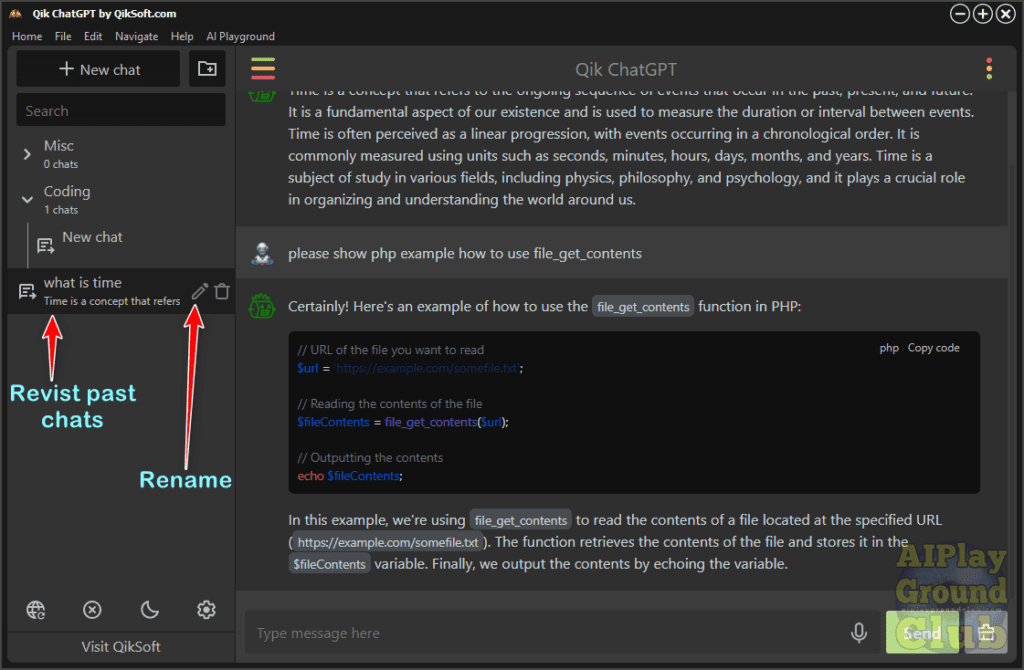Close the Qik ChatGPT window
The height and width of the screenshot is (670, 1024).
click(x=1006, y=13)
